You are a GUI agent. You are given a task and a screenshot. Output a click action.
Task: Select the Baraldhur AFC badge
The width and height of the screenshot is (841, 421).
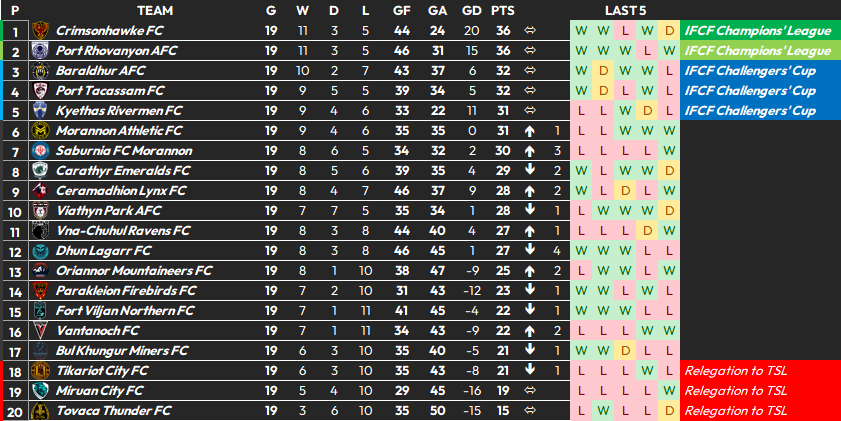(x=40, y=71)
